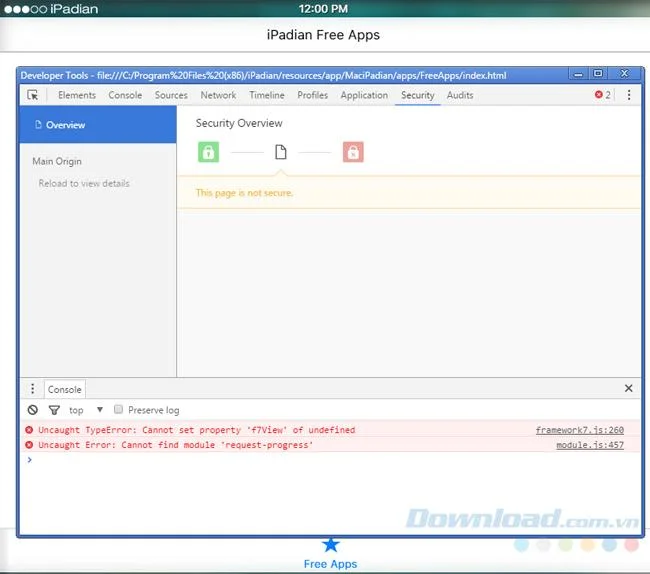Click the red error count indicator

point(602,95)
